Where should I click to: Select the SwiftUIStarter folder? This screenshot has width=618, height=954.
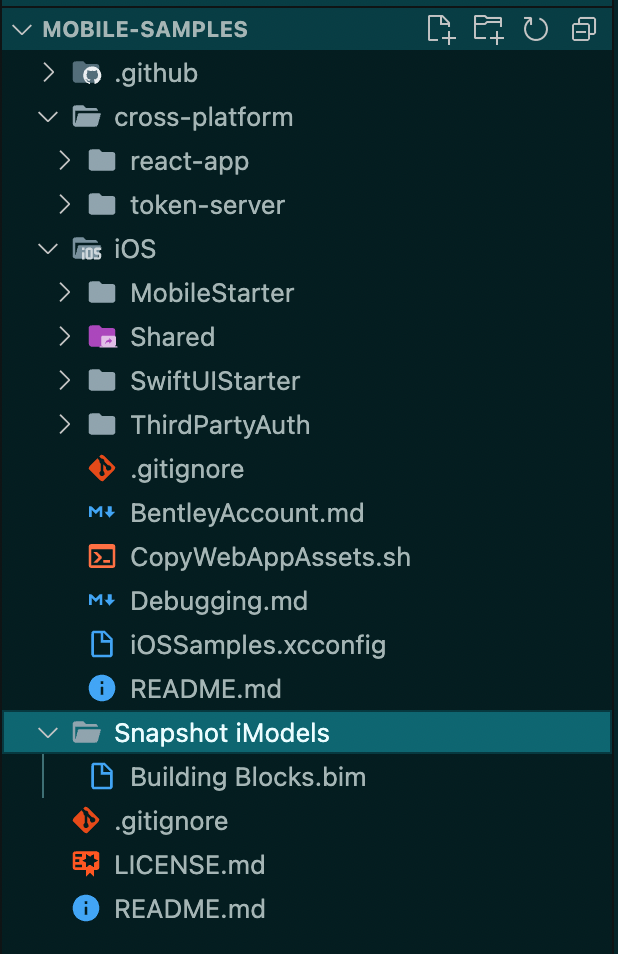click(215, 381)
